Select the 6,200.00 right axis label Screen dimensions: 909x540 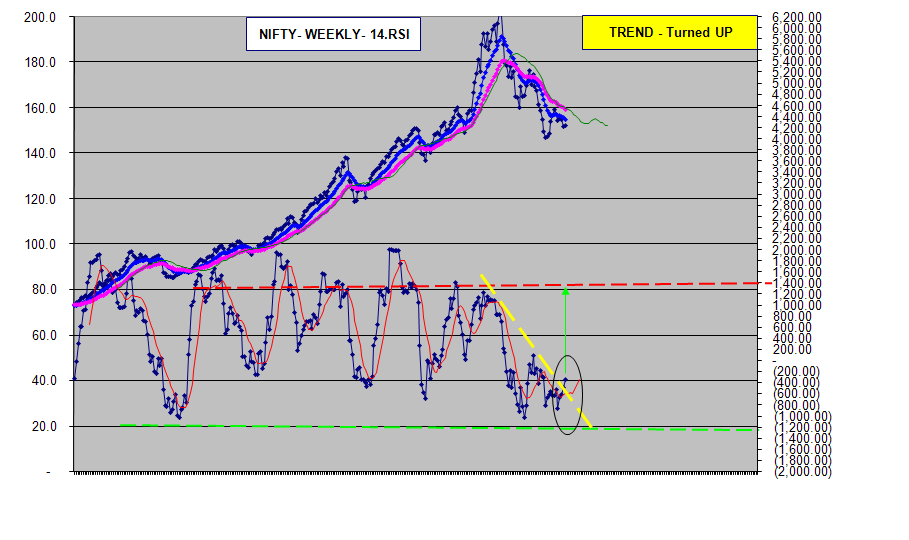[x=797, y=17]
